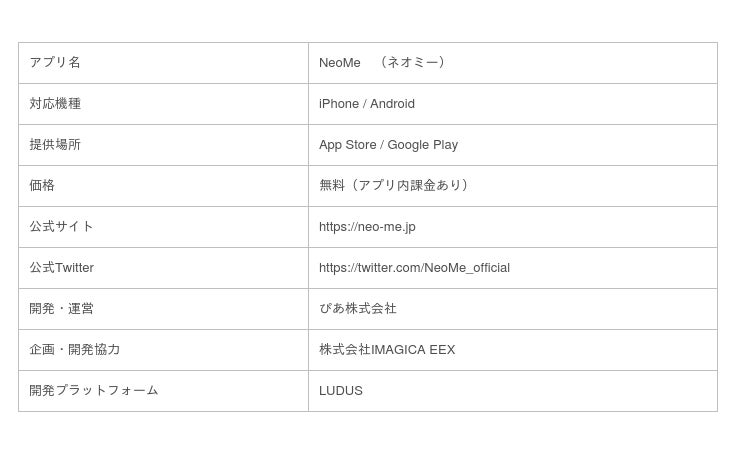Click the 価格 label cell
Viewport: 740px width, 452px height.
(x=42, y=186)
